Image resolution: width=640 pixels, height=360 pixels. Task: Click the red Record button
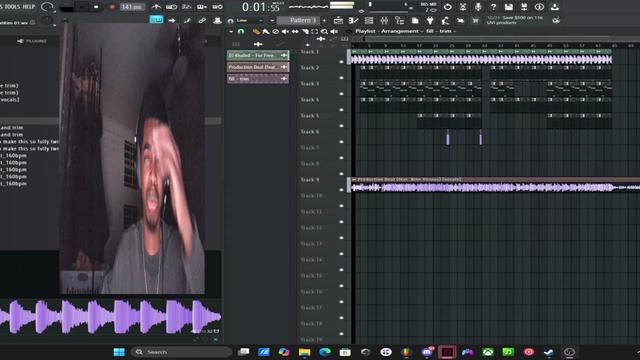(x=112, y=7)
